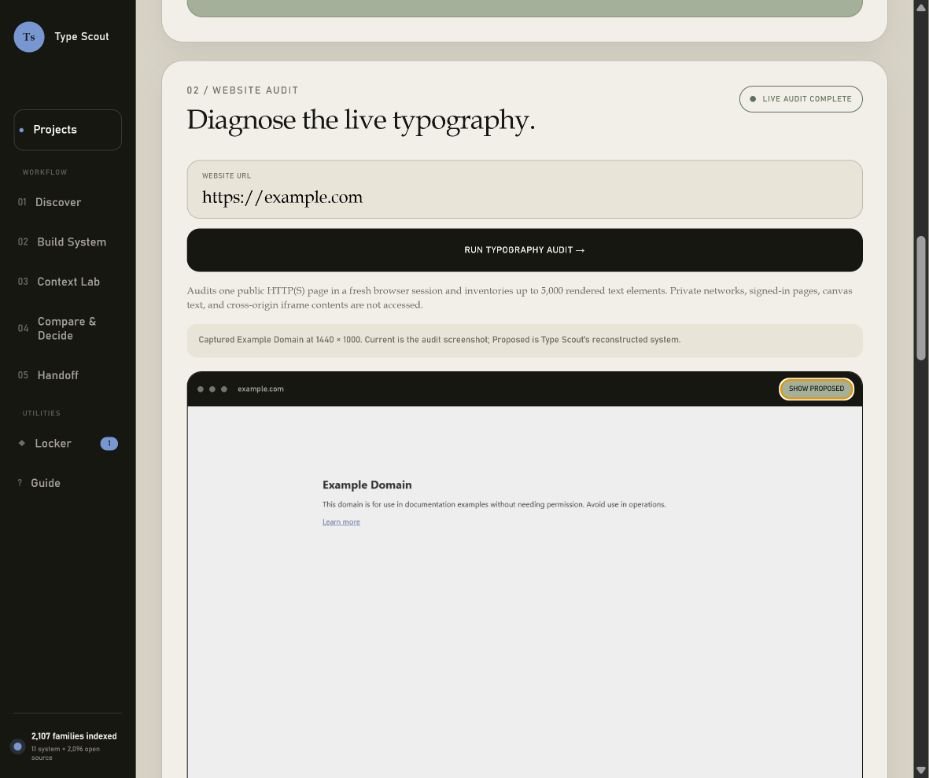Viewport: 929px width, 778px height.
Task: Open the Projects sidebar item
Action: pyautogui.click(x=68, y=129)
